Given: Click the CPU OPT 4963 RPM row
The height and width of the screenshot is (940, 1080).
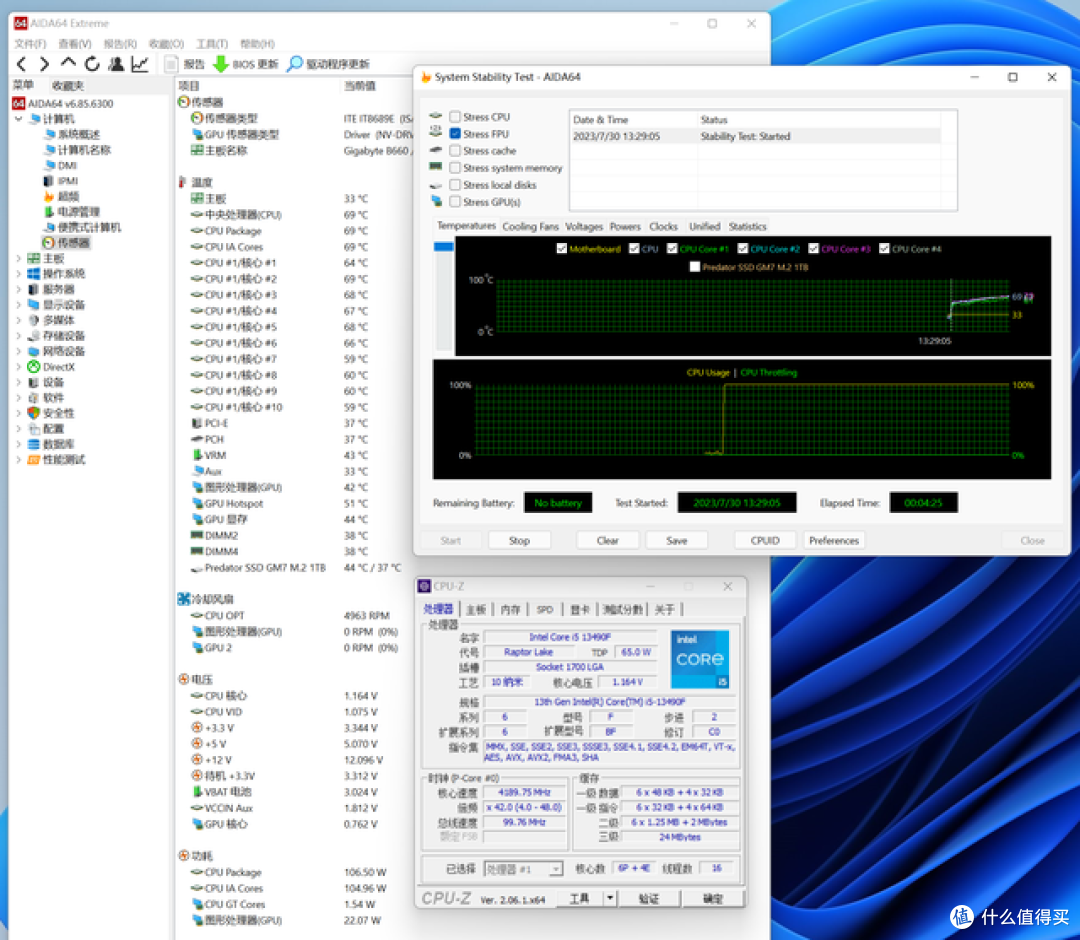Looking at the screenshot, I should (290, 616).
